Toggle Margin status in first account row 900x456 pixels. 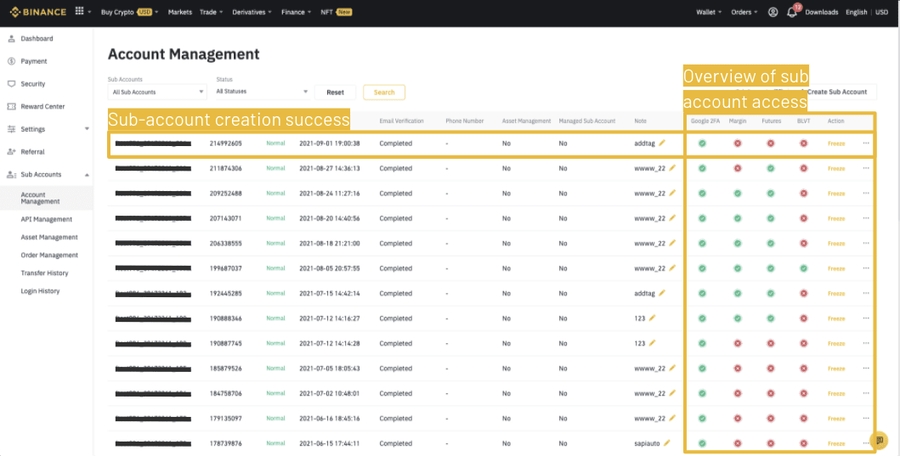738,143
